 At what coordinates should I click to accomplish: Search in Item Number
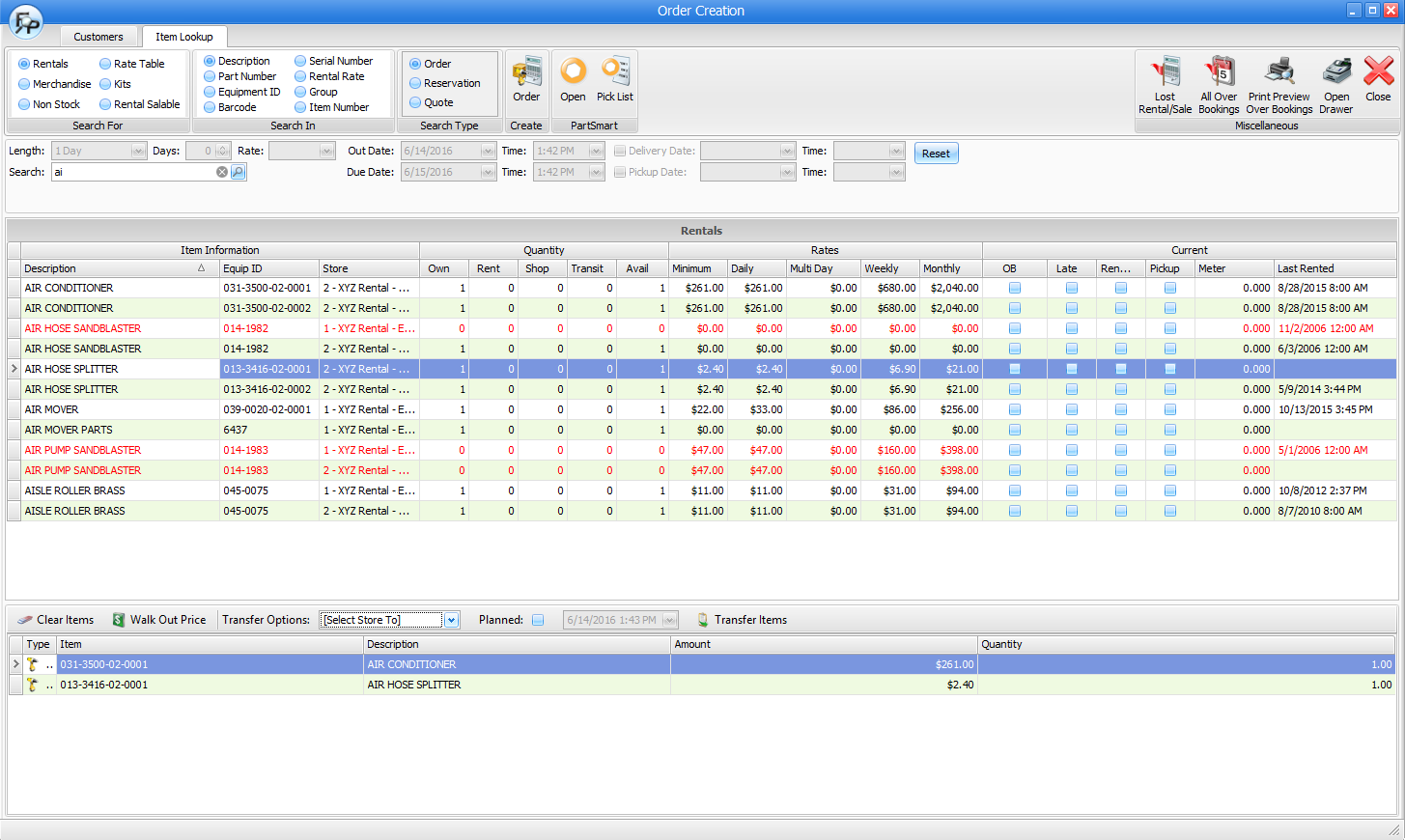[300, 107]
